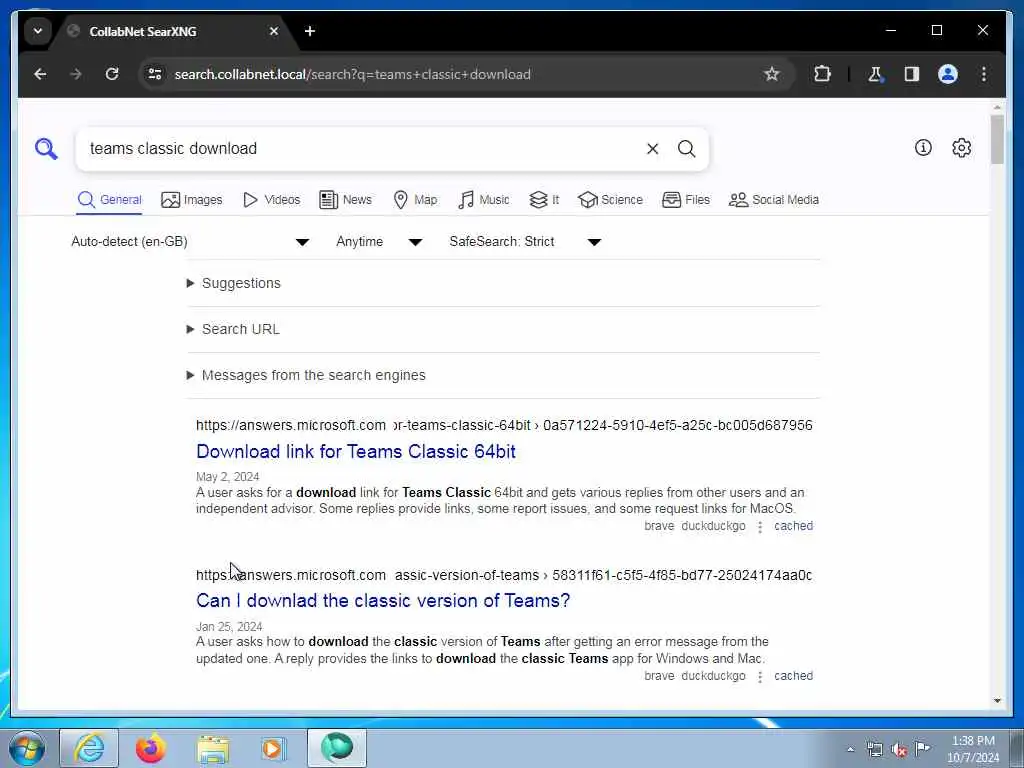Close the CollabNet SearXNG tab
The image size is (1024, 768).
(x=274, y=31)
